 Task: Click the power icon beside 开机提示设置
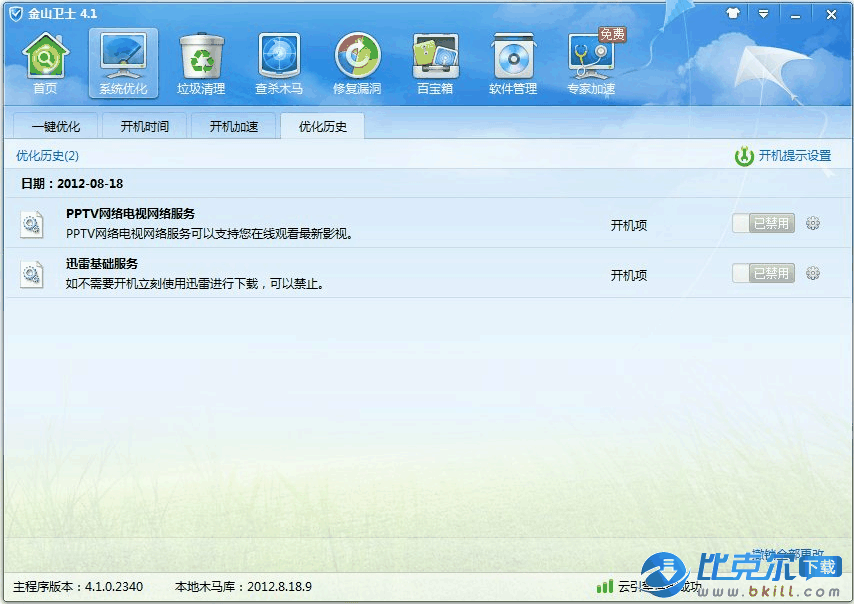[x=744, y=156]
